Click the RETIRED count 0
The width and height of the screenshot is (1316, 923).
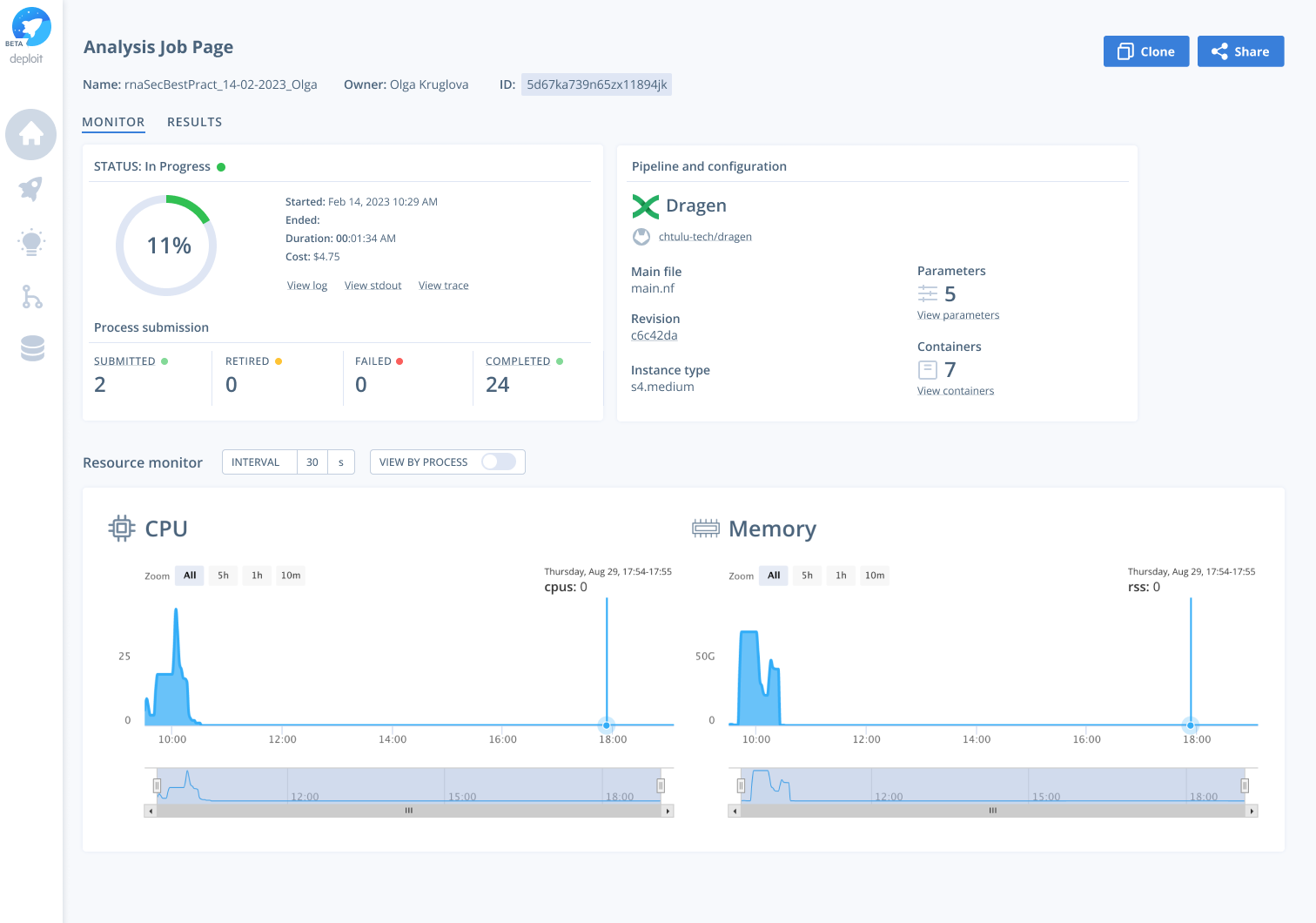[232, 385]
